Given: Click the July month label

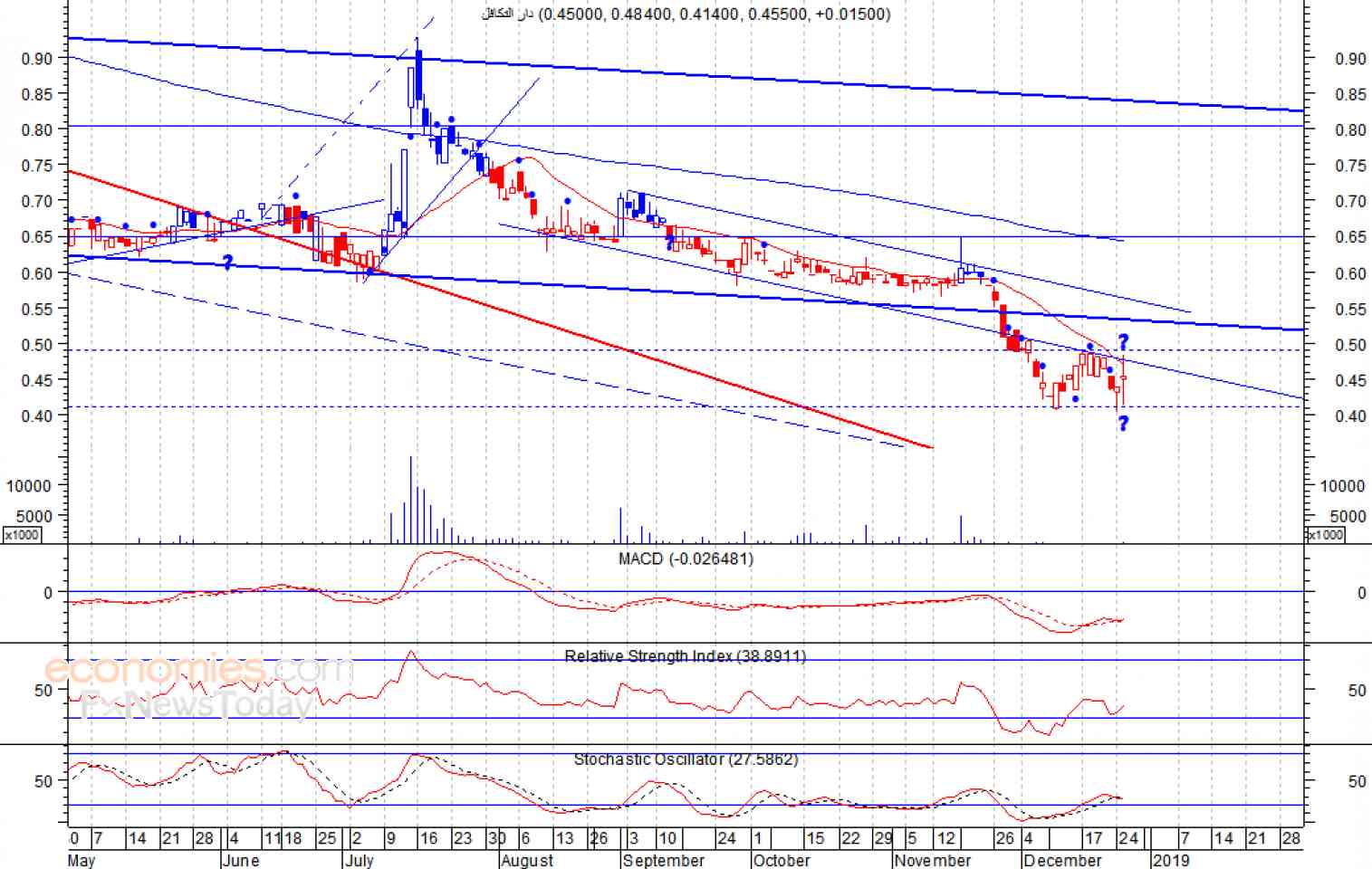Looking at the screenshot, I should click(x=360, y=860).
